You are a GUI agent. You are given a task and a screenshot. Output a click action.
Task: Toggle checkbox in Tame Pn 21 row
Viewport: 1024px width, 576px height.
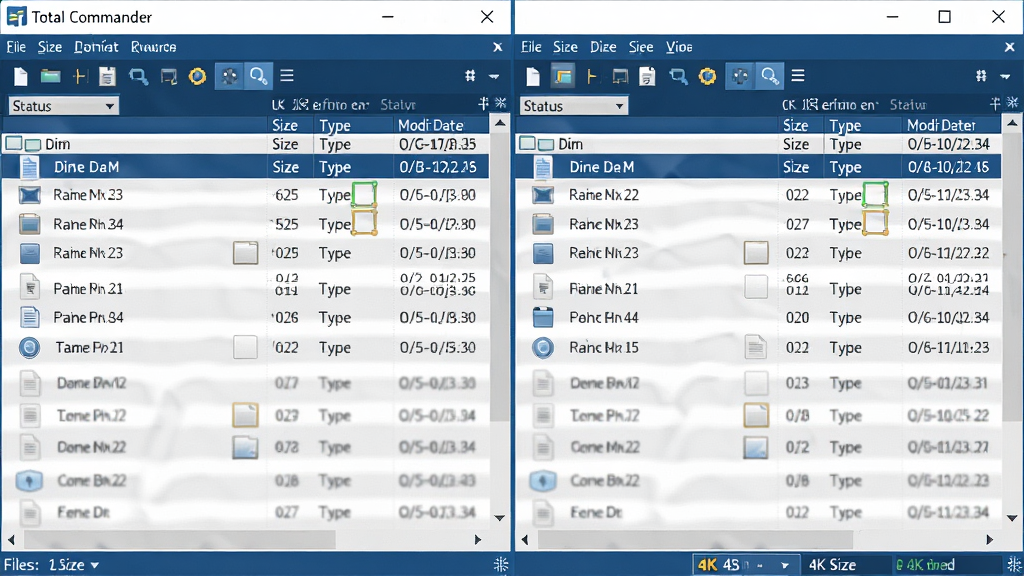point(246,347)
